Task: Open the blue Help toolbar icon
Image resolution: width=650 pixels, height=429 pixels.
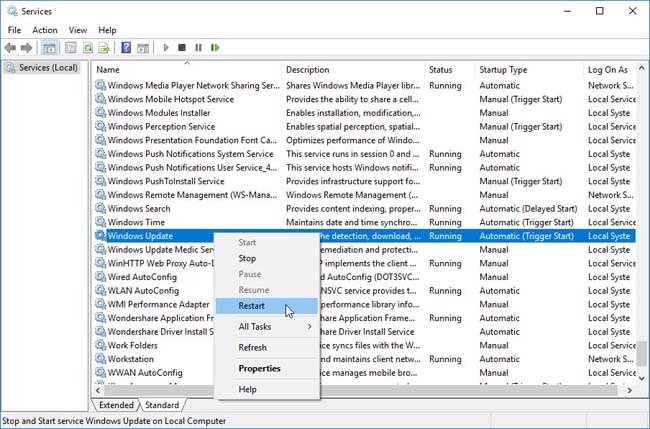Action: (x=126, y=48)
